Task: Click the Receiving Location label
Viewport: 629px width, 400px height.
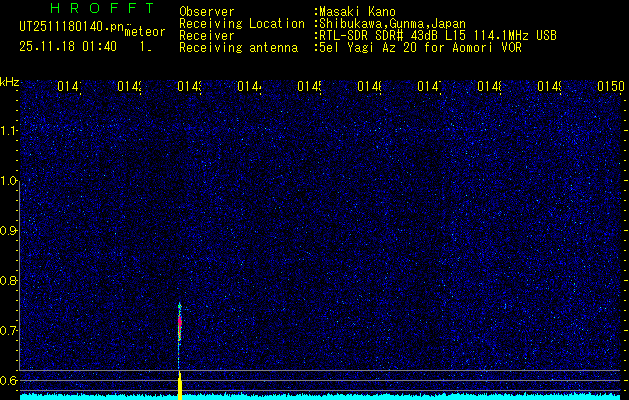Action: [242, 24]
